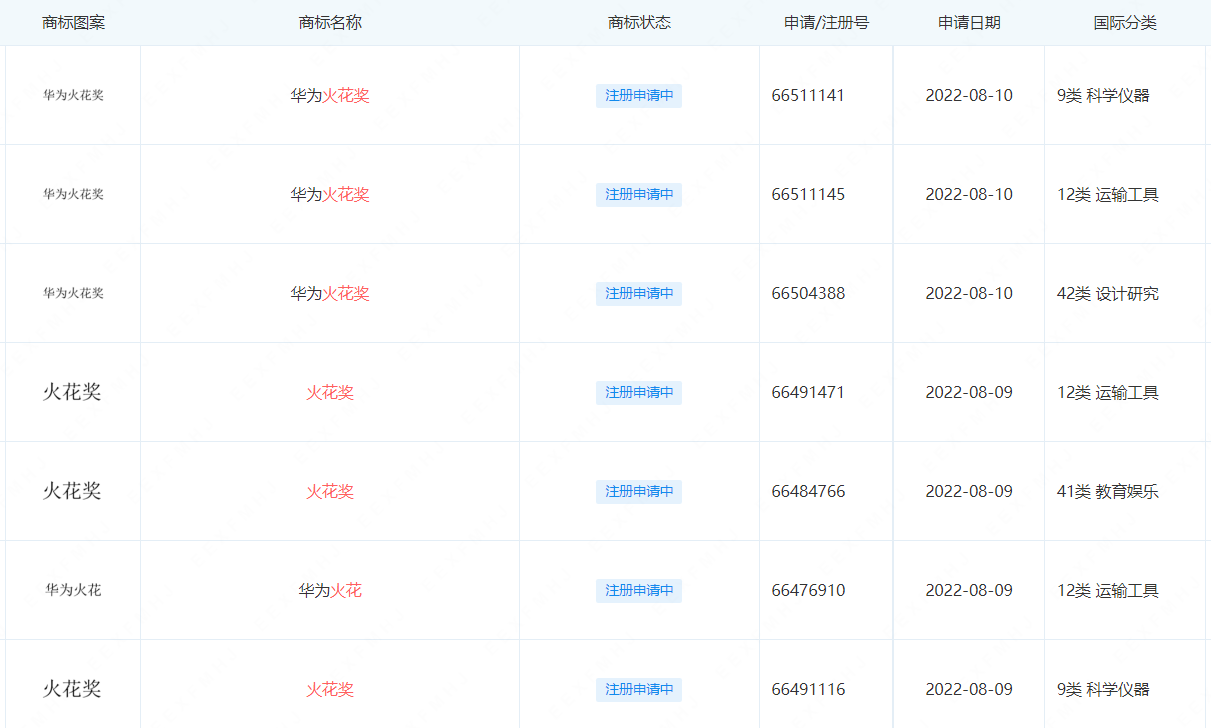Click 注册申请中 status tag for 66476910
The image size is (1211, 728).
(x=639, y=590)
